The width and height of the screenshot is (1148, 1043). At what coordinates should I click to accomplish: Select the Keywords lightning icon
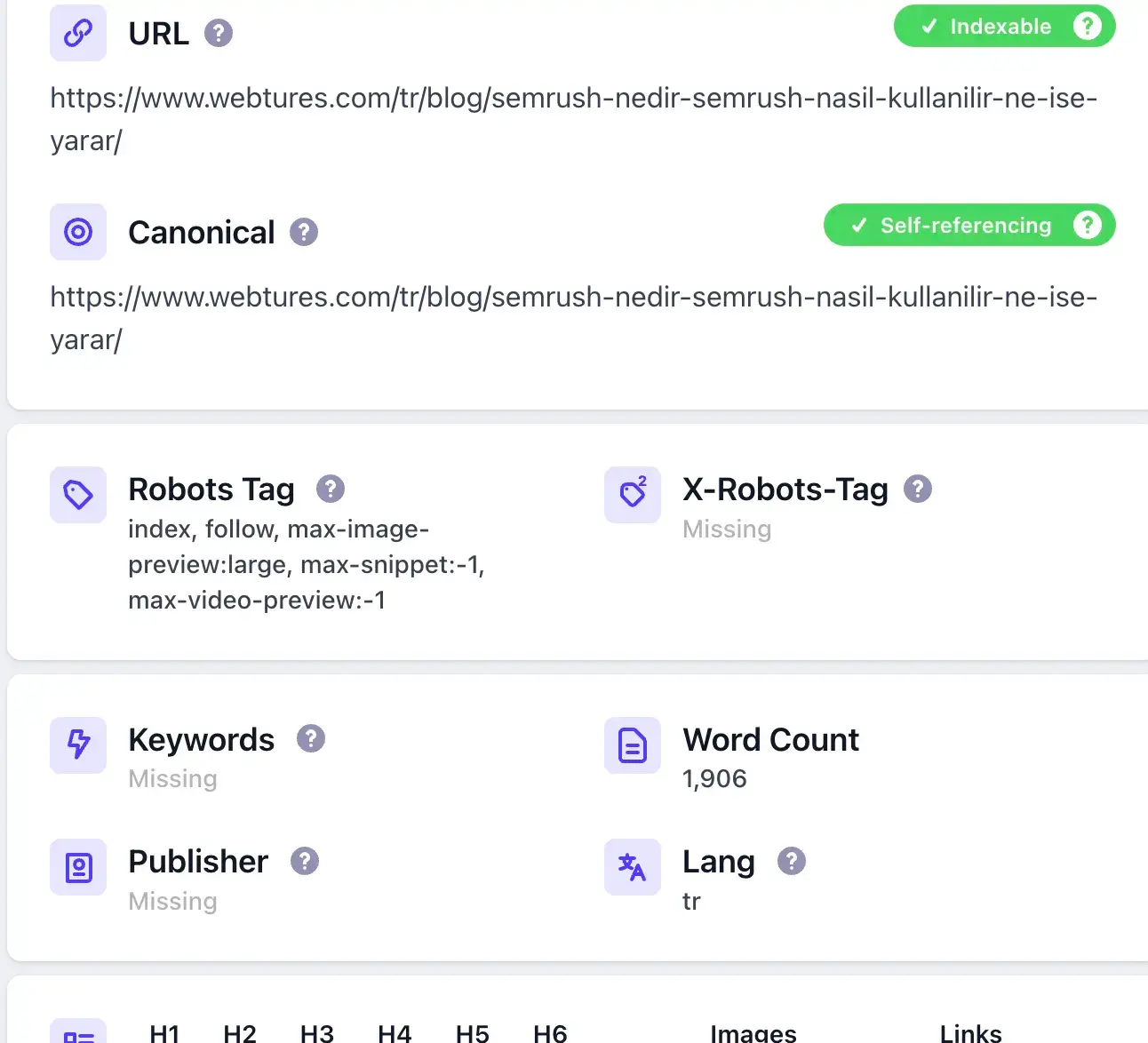(78, 745)
